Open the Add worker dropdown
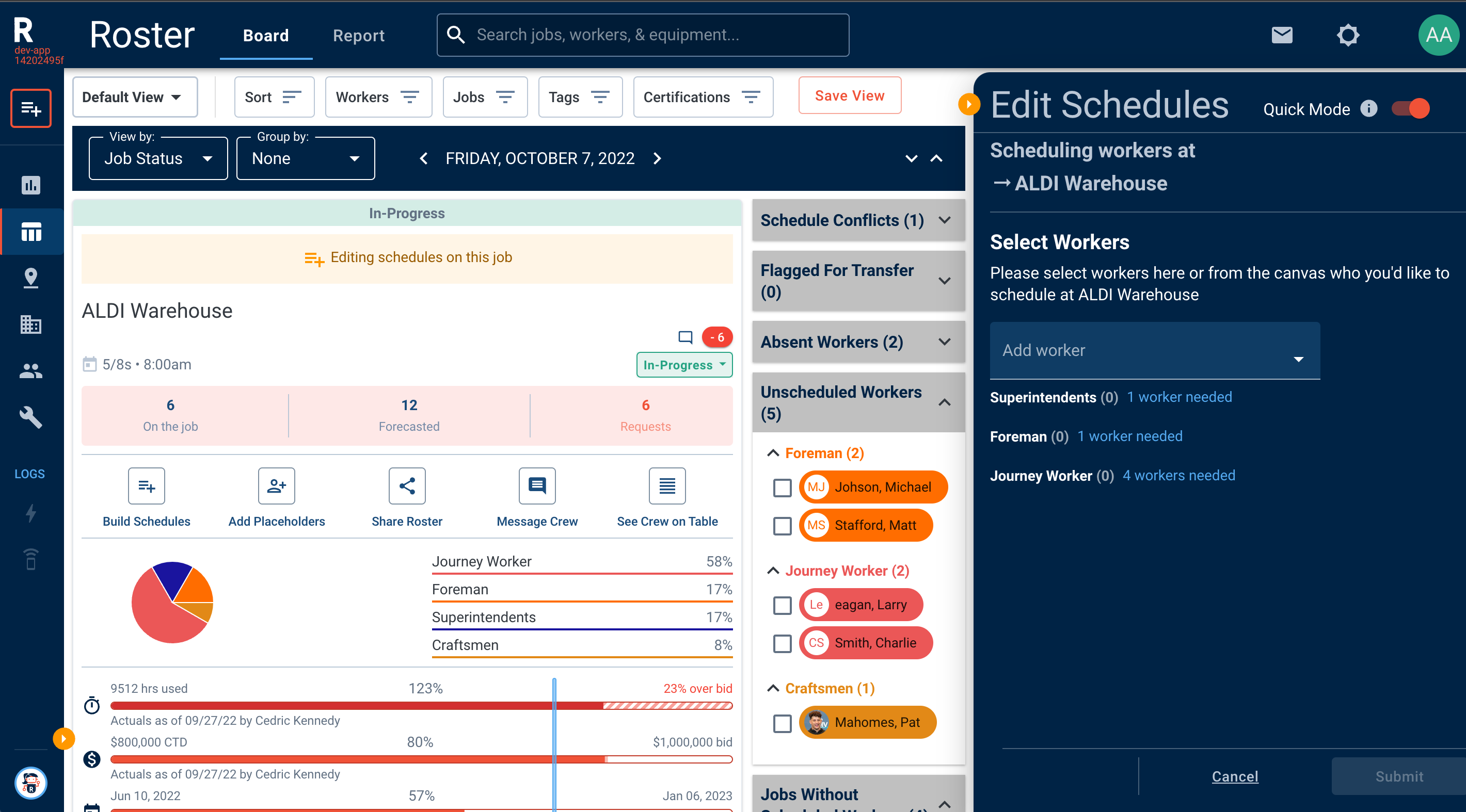 click(x=1155, y=351)
